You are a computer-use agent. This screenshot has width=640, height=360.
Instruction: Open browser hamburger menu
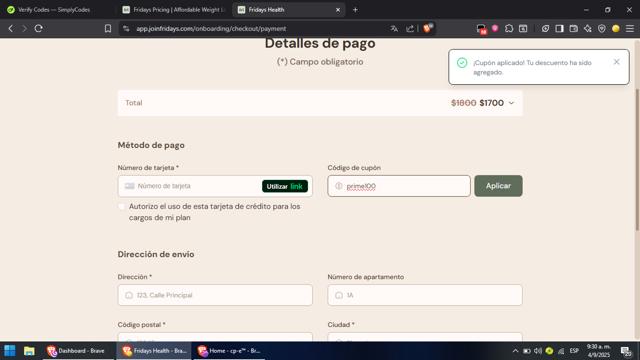pyautogui.click(x=630, y=29)
